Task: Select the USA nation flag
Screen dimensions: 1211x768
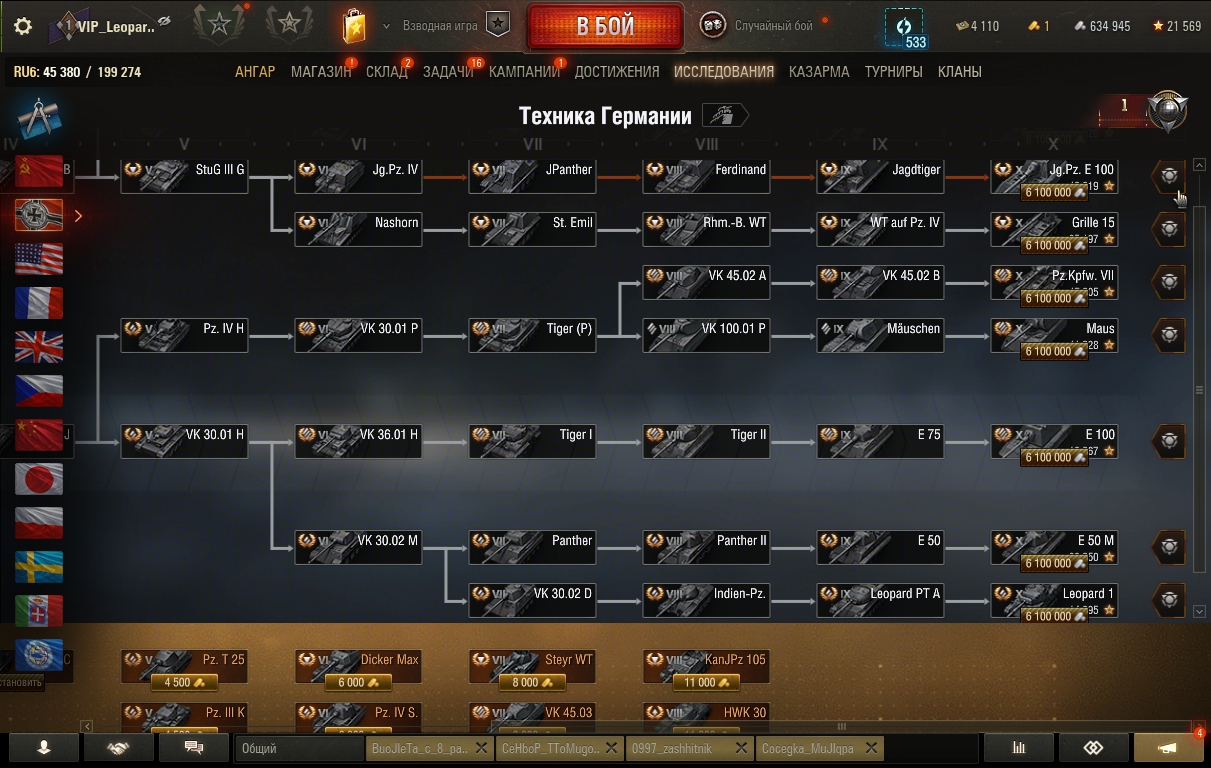Action: click(39, 259)
